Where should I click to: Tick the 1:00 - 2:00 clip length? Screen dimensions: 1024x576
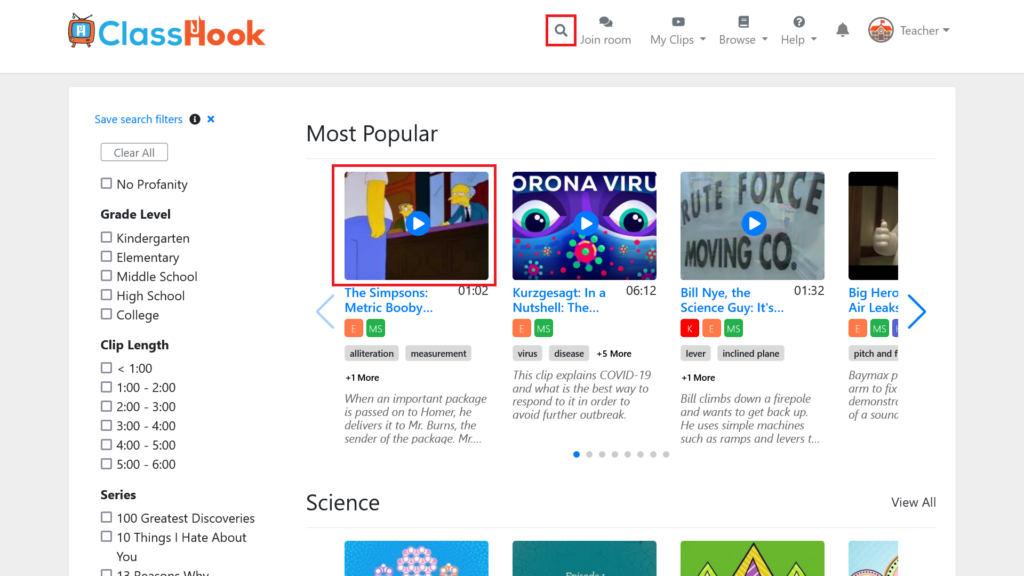point(106,387)
